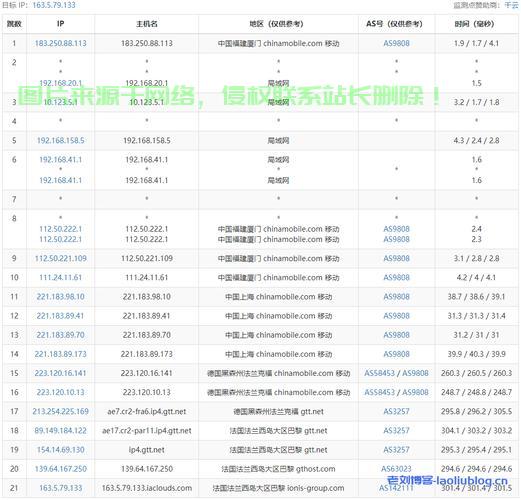
Task: Click region text for hop 21 ionis-group.com
Action: tap(278, 488)
